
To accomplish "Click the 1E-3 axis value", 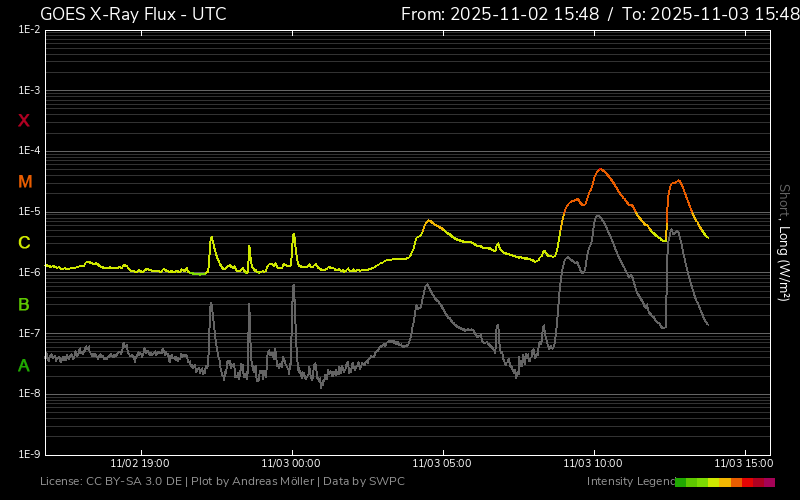I will pyautogui.click(x=29, y=90).
